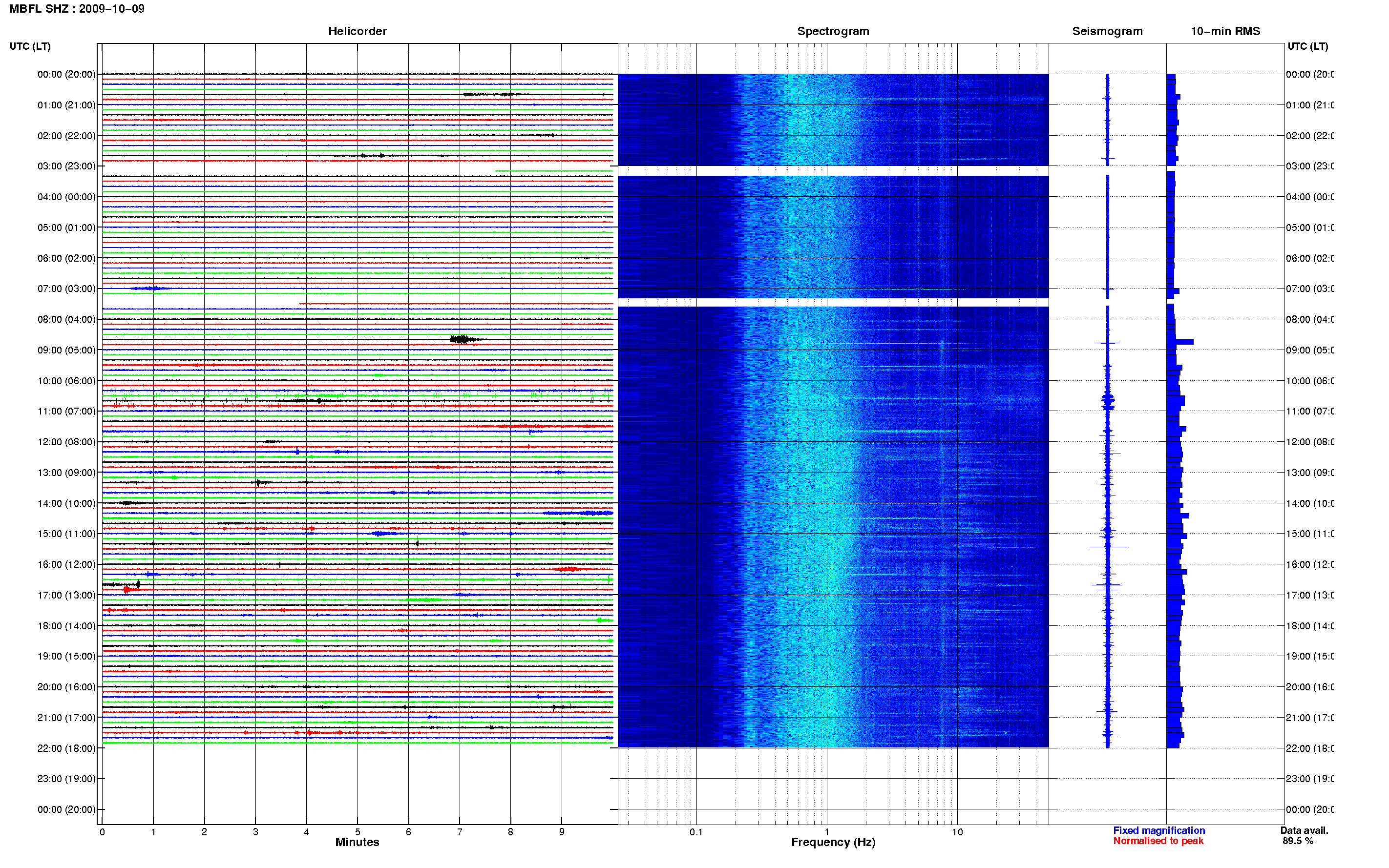Click the '5' minutes tick label

coord(357,832)
